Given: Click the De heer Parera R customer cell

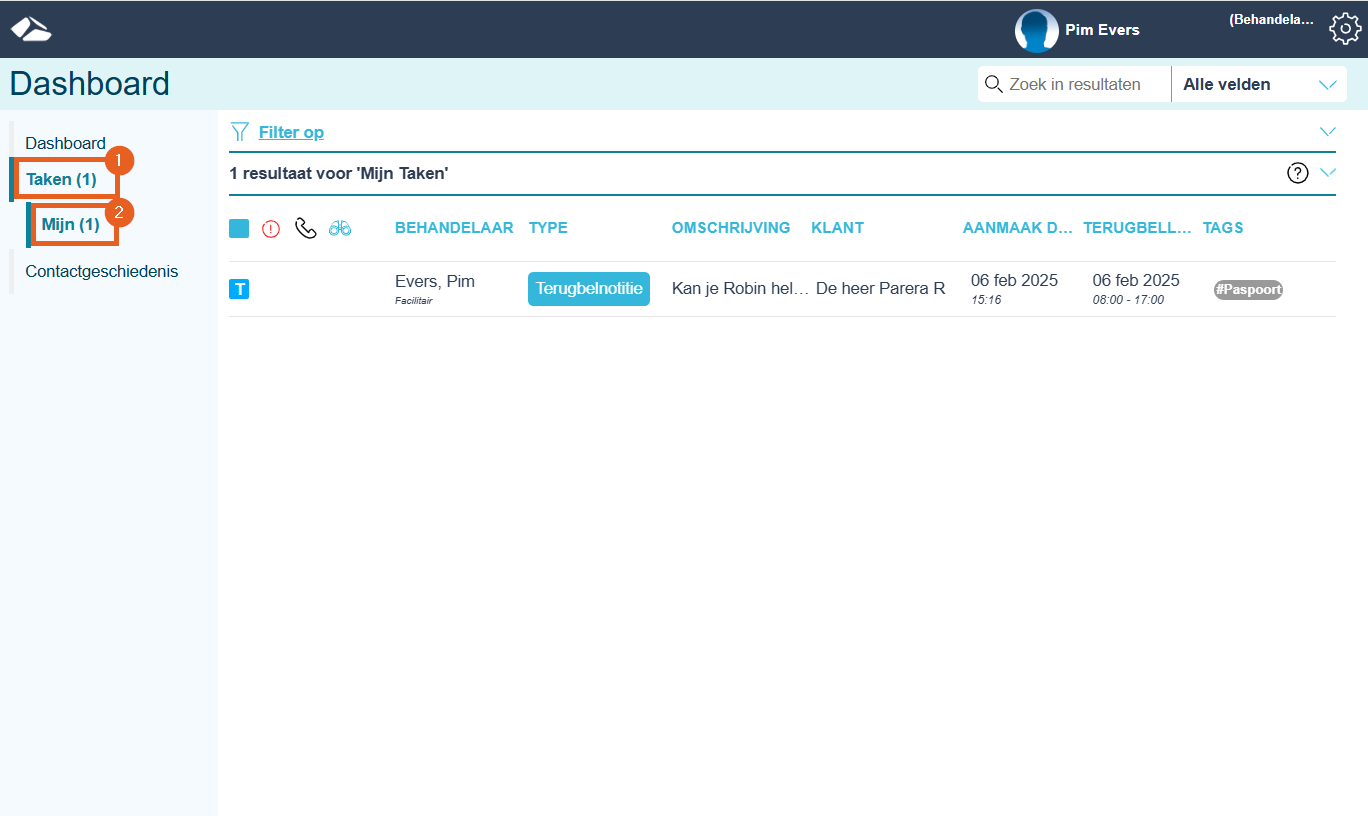Looking at the screenshot, I should coord(880,289).
